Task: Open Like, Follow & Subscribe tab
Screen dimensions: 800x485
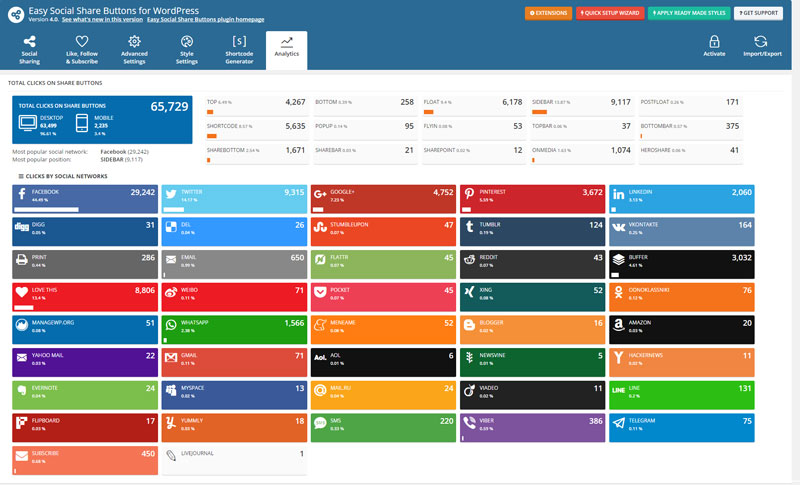Action: [x=82, y=50]
